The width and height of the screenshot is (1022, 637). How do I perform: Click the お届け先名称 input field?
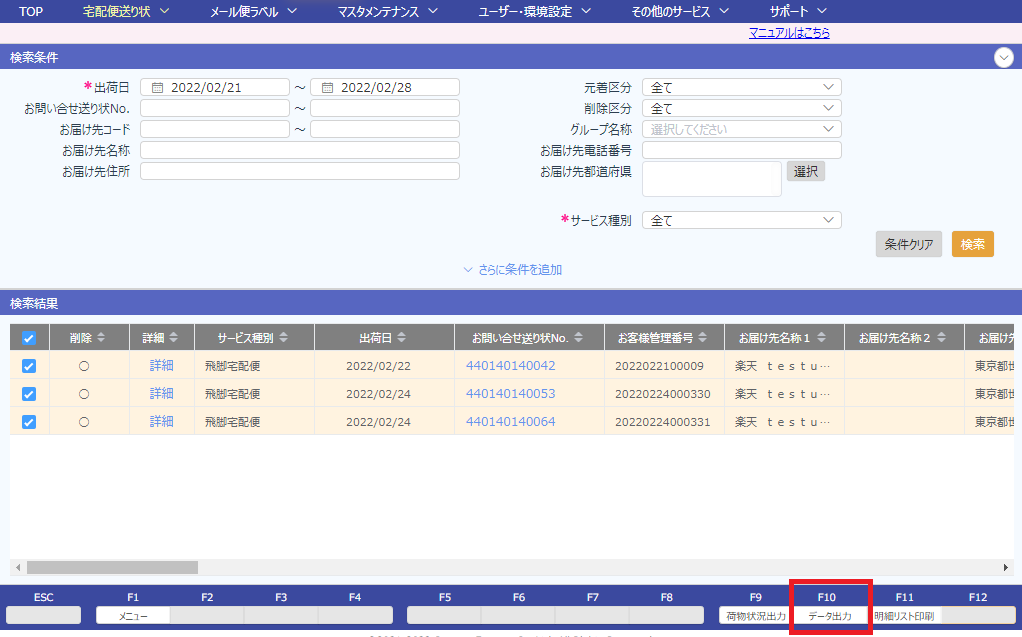click(299, 150)
